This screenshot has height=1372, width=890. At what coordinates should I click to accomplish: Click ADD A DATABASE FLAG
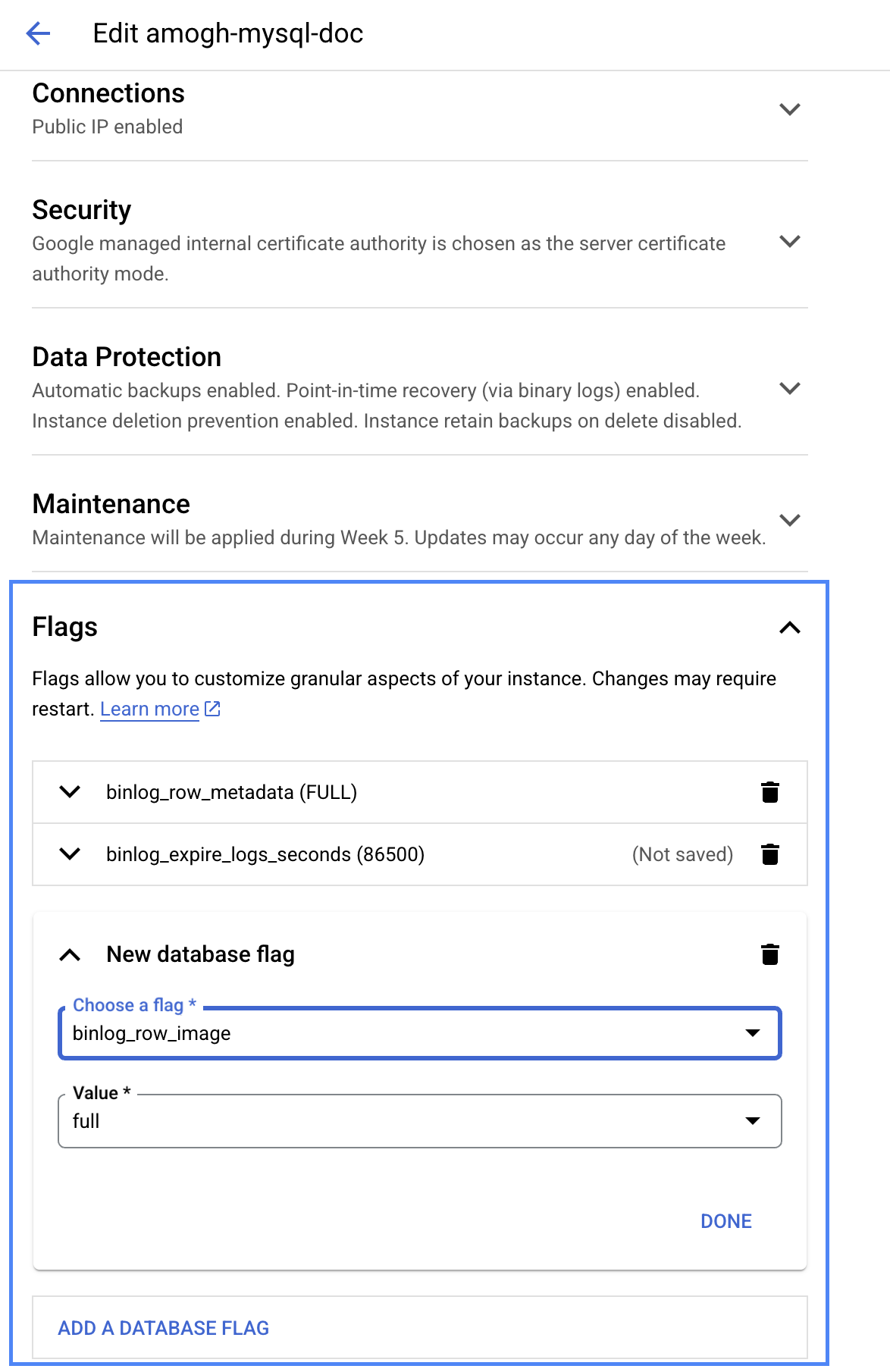click(x=164, y=1328)
